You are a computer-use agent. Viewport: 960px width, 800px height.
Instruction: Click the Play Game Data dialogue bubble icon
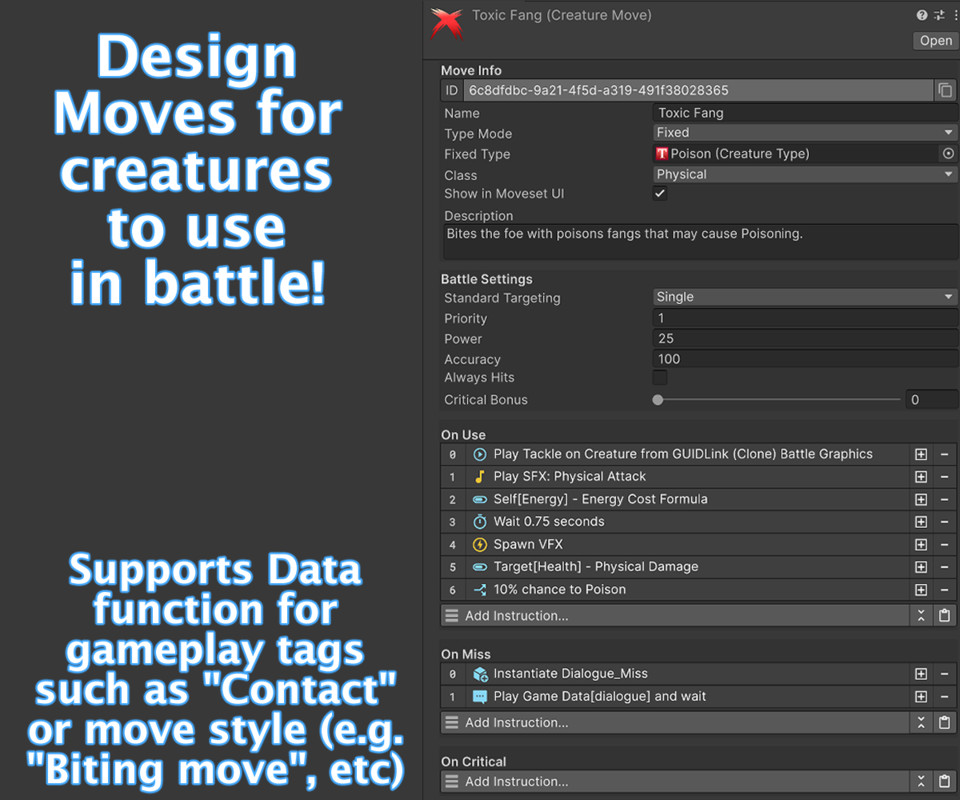(x=480, y=697)
